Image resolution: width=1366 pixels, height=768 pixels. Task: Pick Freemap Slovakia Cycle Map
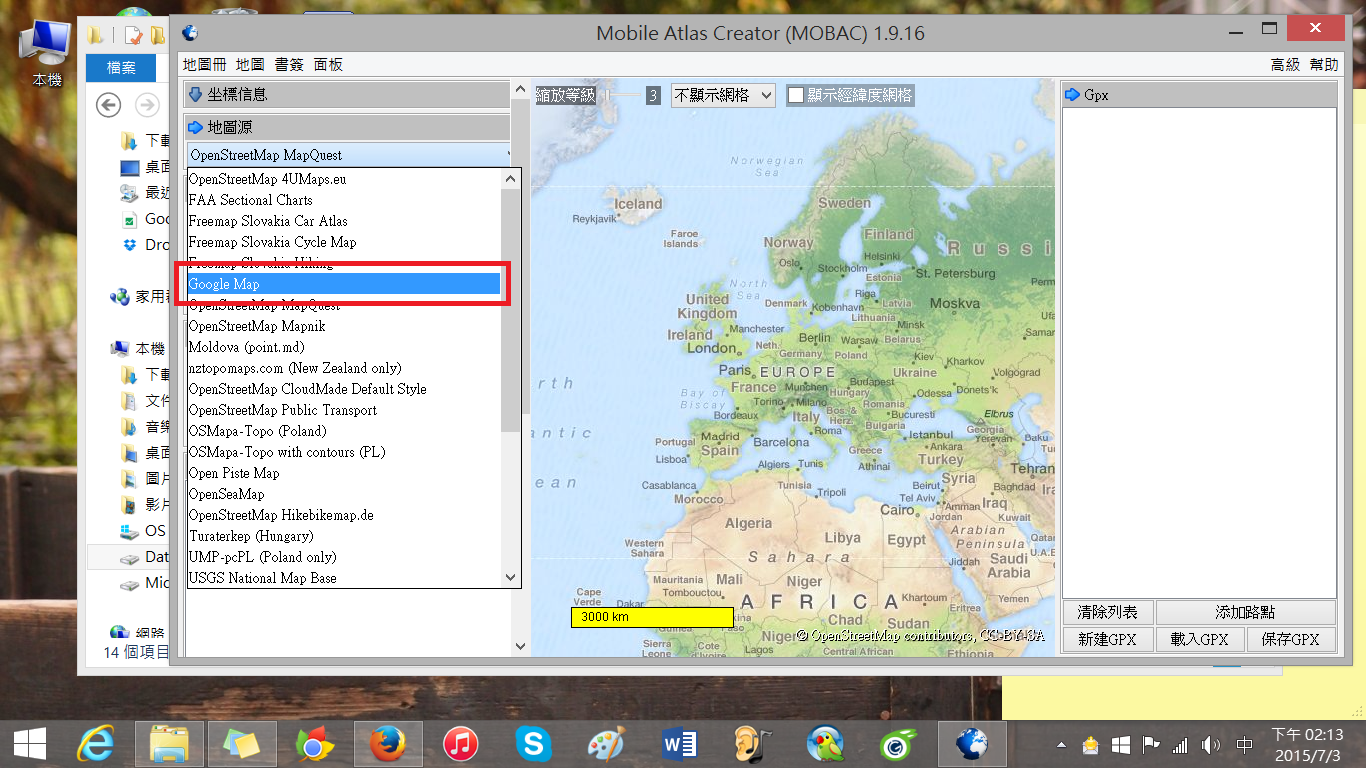(x=344, y=242)
